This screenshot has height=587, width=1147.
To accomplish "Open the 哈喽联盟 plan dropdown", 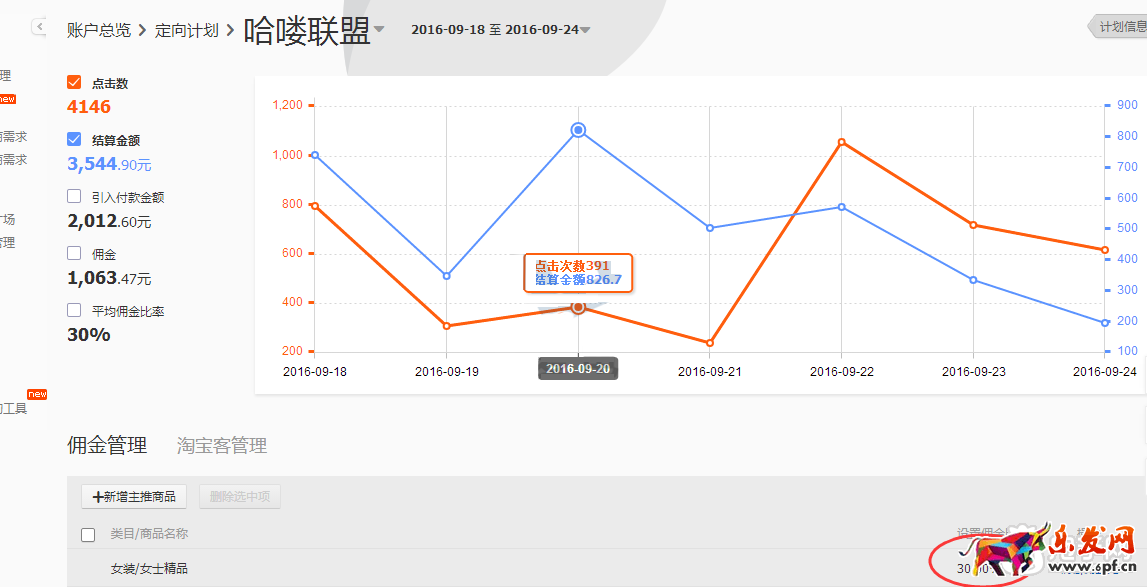I will [379, 31].
